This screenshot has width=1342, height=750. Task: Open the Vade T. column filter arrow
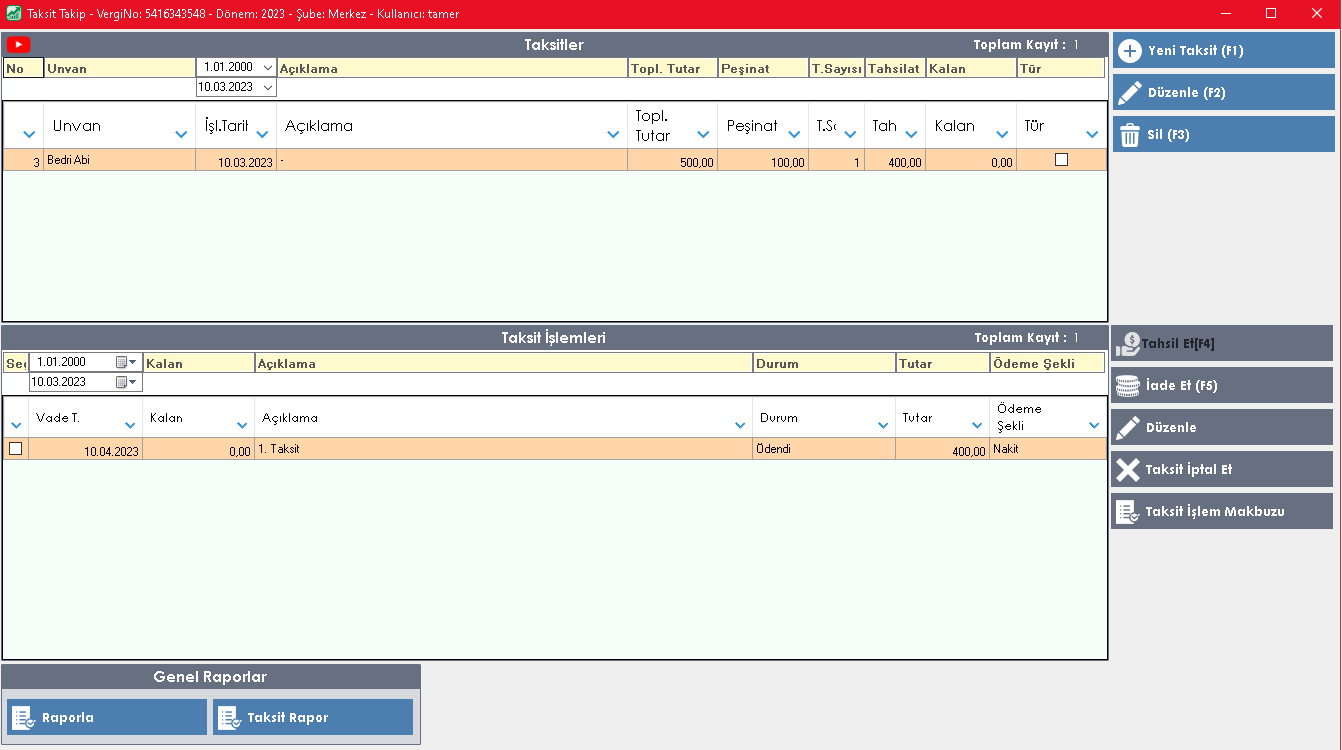pos(129,426)
